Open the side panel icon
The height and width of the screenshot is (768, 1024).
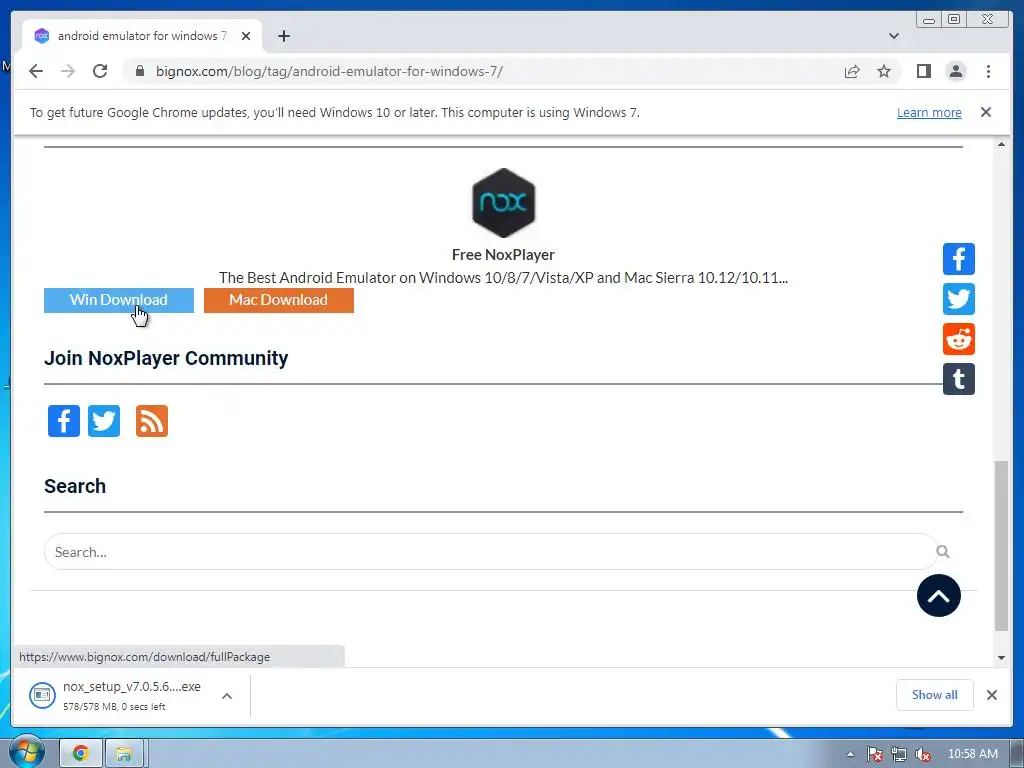pyautogui.click(x=923, y=71)
